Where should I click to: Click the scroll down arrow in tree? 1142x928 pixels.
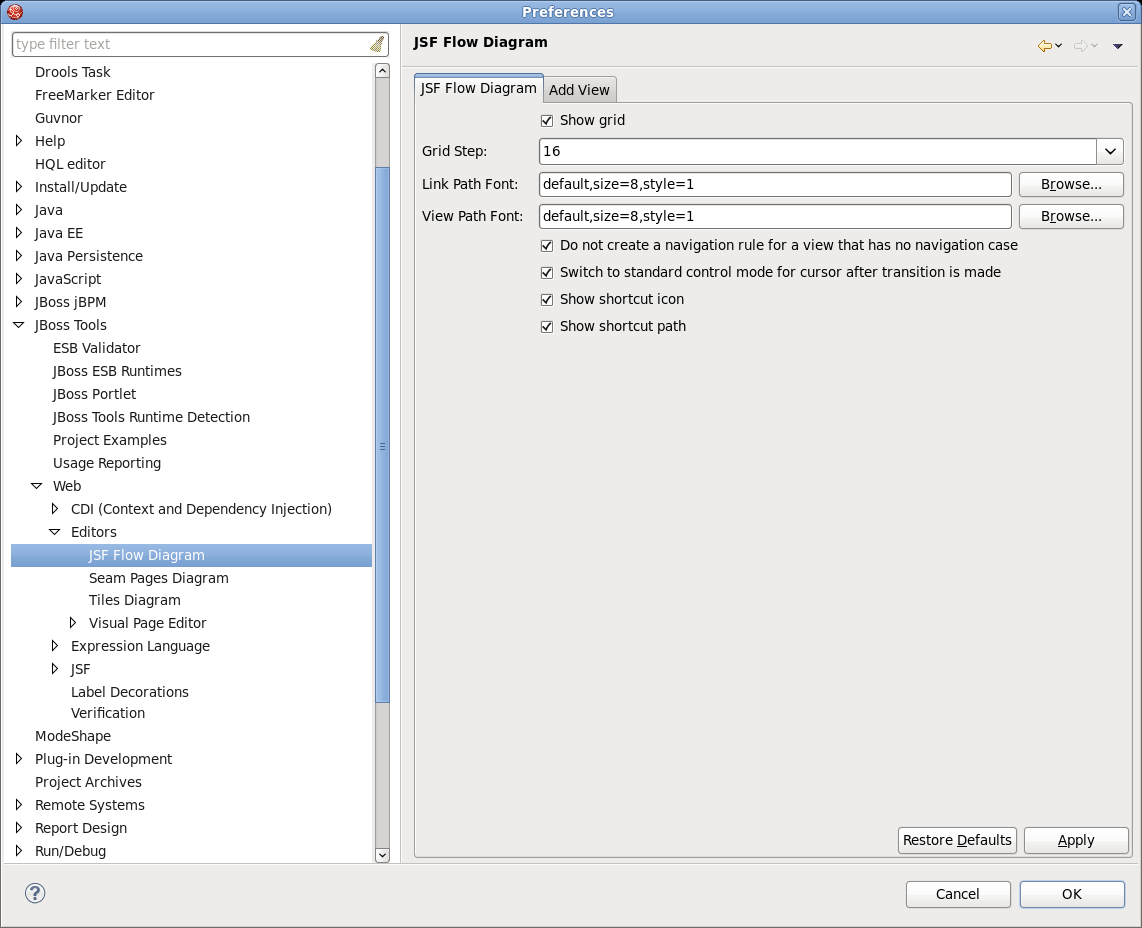click(382, 855)
